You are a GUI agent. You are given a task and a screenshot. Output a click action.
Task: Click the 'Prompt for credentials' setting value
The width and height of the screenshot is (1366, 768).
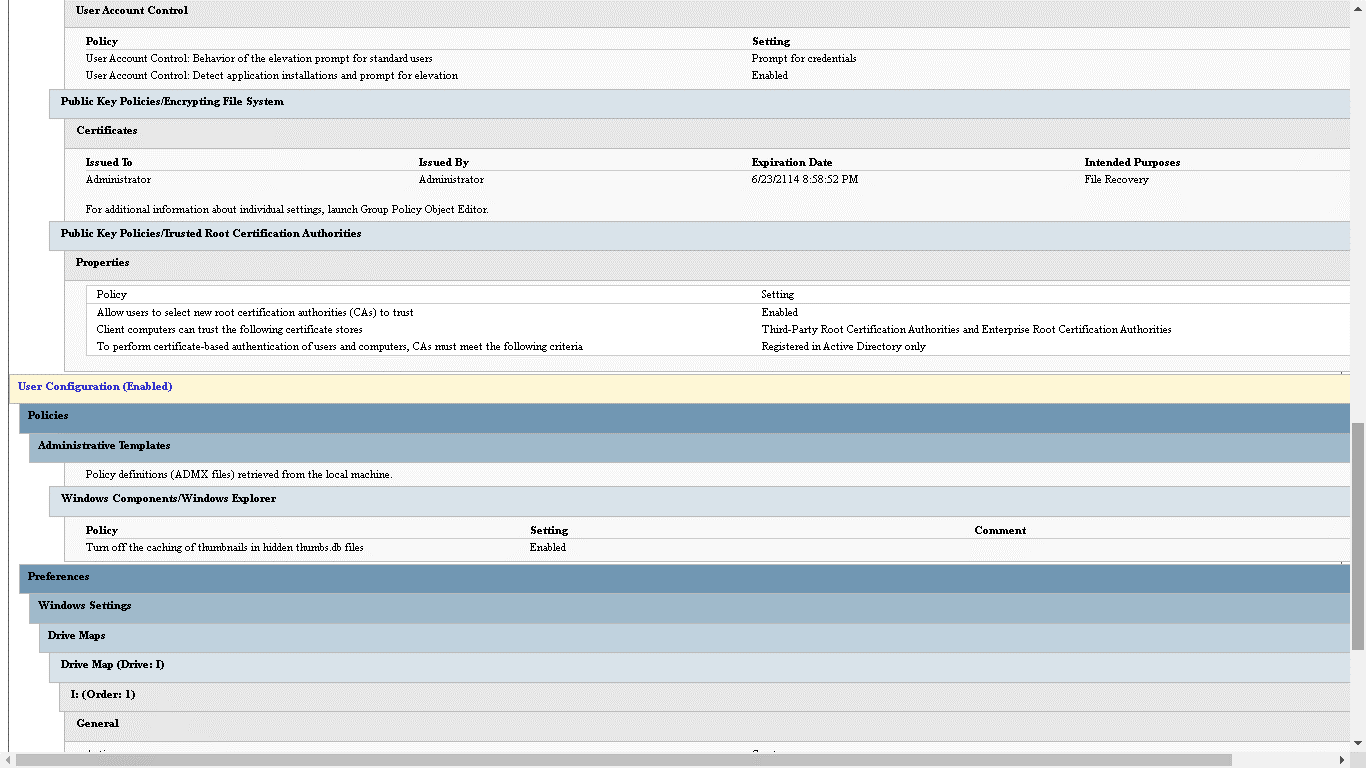(x=804, y=59)
